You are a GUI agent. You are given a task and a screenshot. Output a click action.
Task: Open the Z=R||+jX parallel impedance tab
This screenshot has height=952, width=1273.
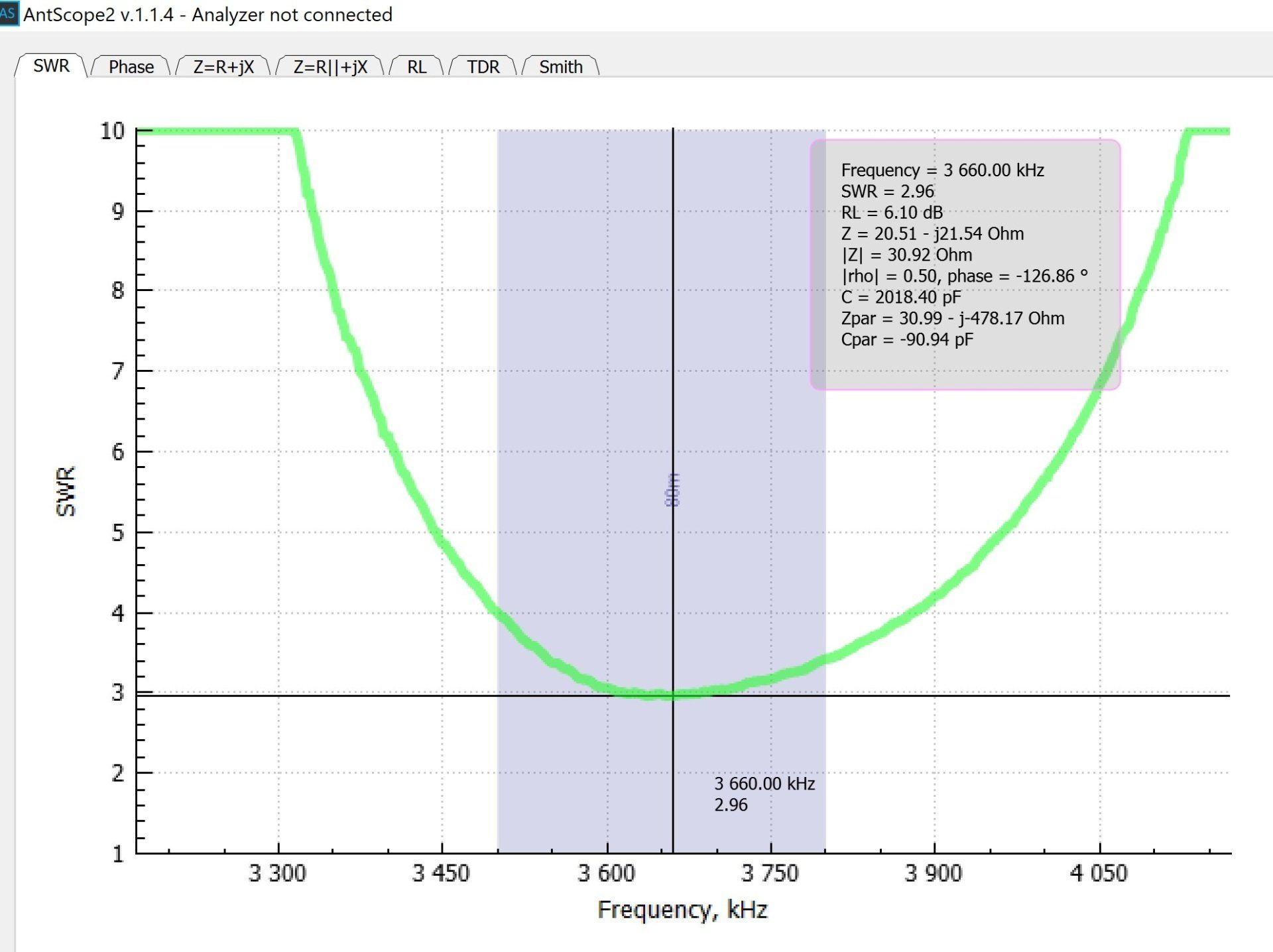pos(330,67)
